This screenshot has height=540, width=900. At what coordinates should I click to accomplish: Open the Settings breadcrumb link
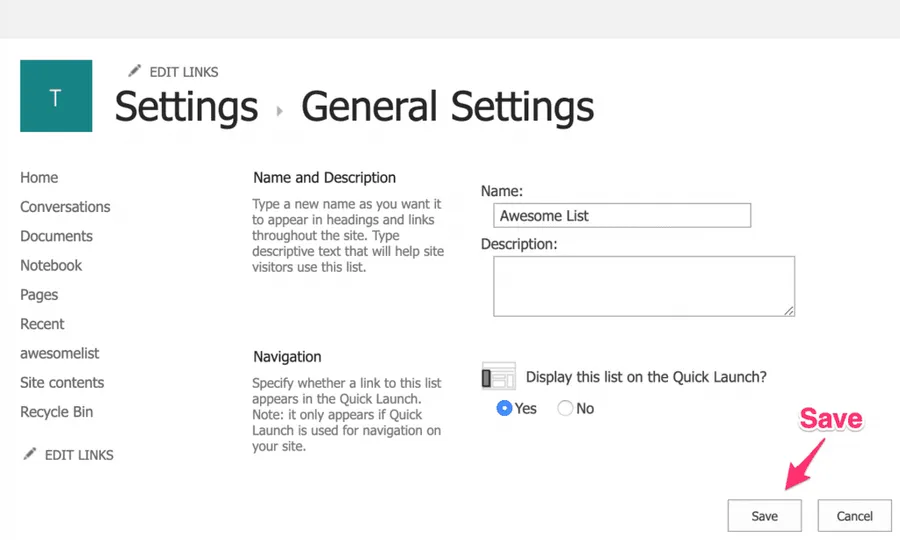[186, 107]
